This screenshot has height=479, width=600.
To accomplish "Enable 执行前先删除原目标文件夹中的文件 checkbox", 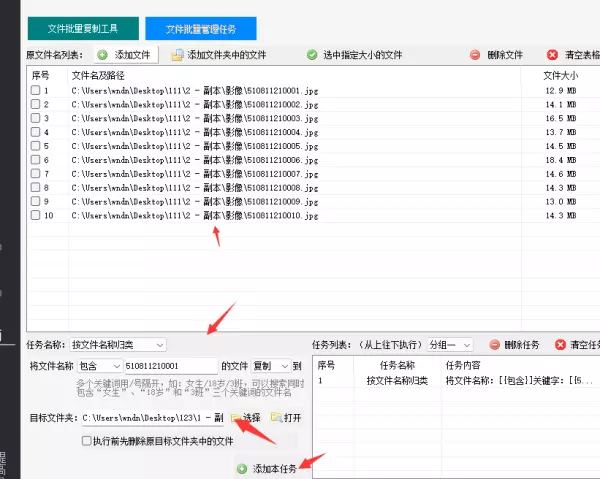I will point(86,441).
